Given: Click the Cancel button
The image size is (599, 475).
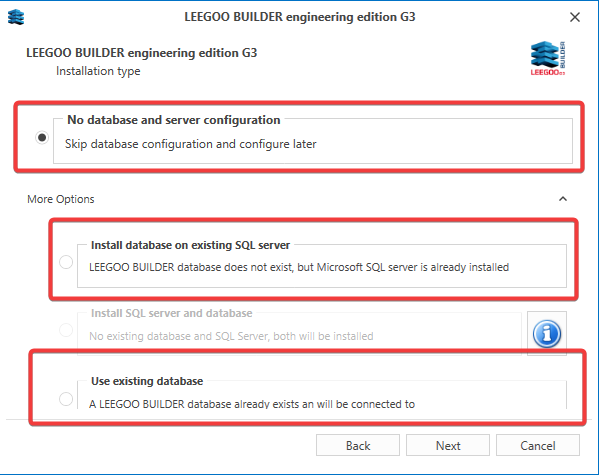Looking at the screenshot, I should [538, 445].
